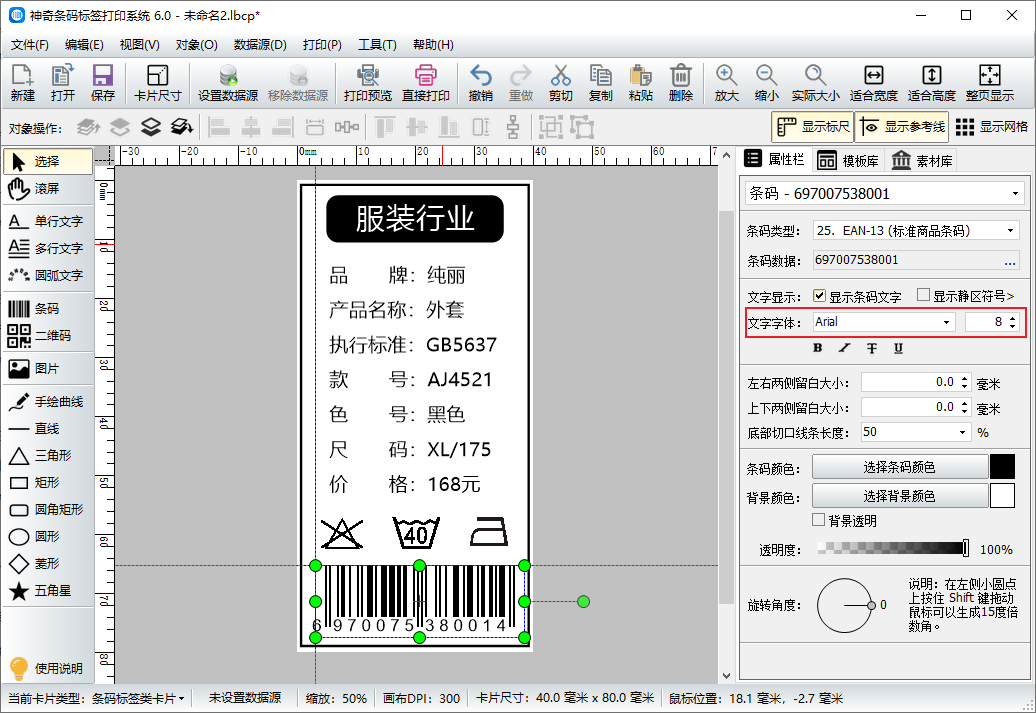This screenshot has height=713, width=1036.
Task: Paste using the 粘贴 icon
Action: coord(640,83)
